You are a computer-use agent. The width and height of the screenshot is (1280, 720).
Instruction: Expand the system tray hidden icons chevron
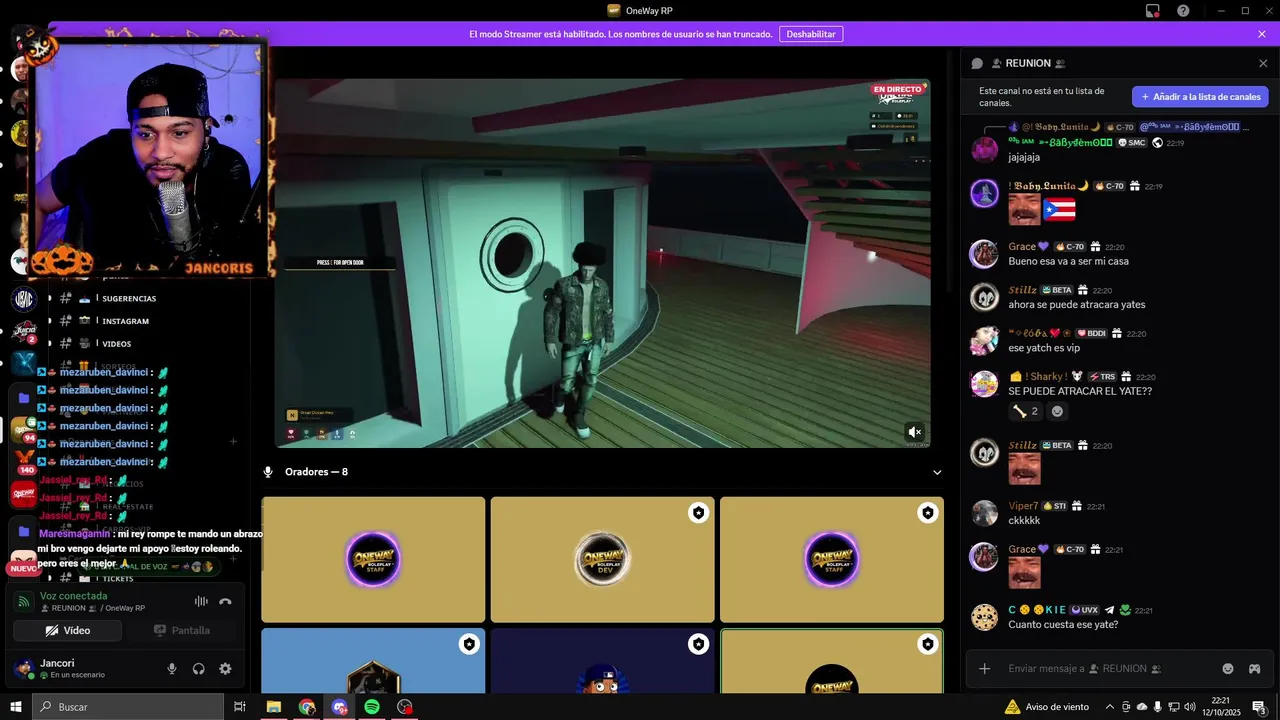click(x=1108, y=707)
